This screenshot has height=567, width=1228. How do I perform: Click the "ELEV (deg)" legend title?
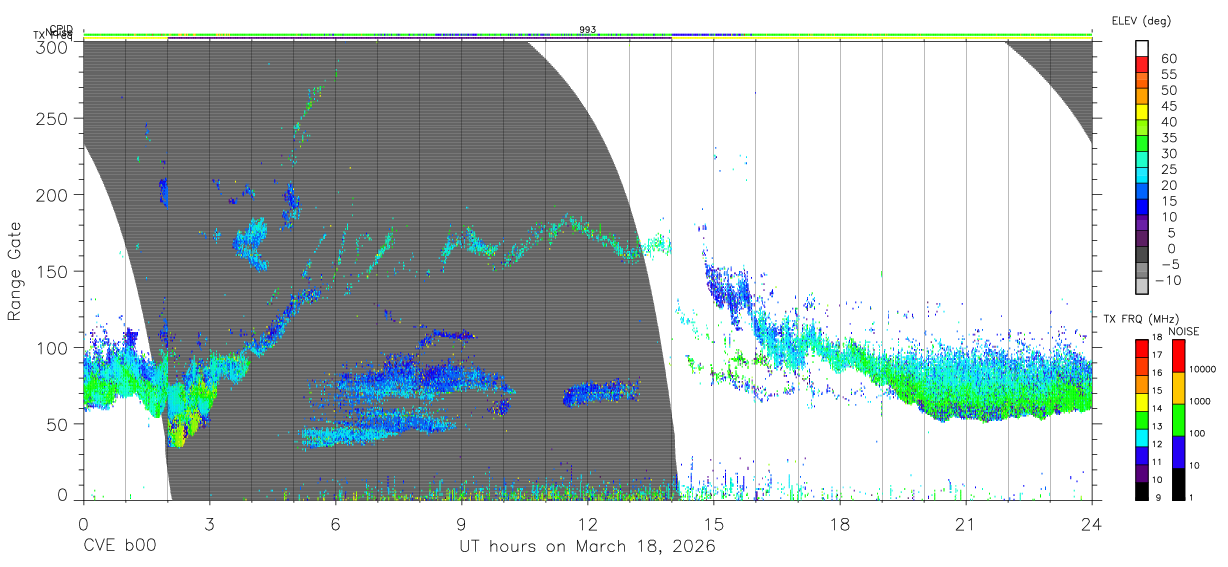(1141, 20)
